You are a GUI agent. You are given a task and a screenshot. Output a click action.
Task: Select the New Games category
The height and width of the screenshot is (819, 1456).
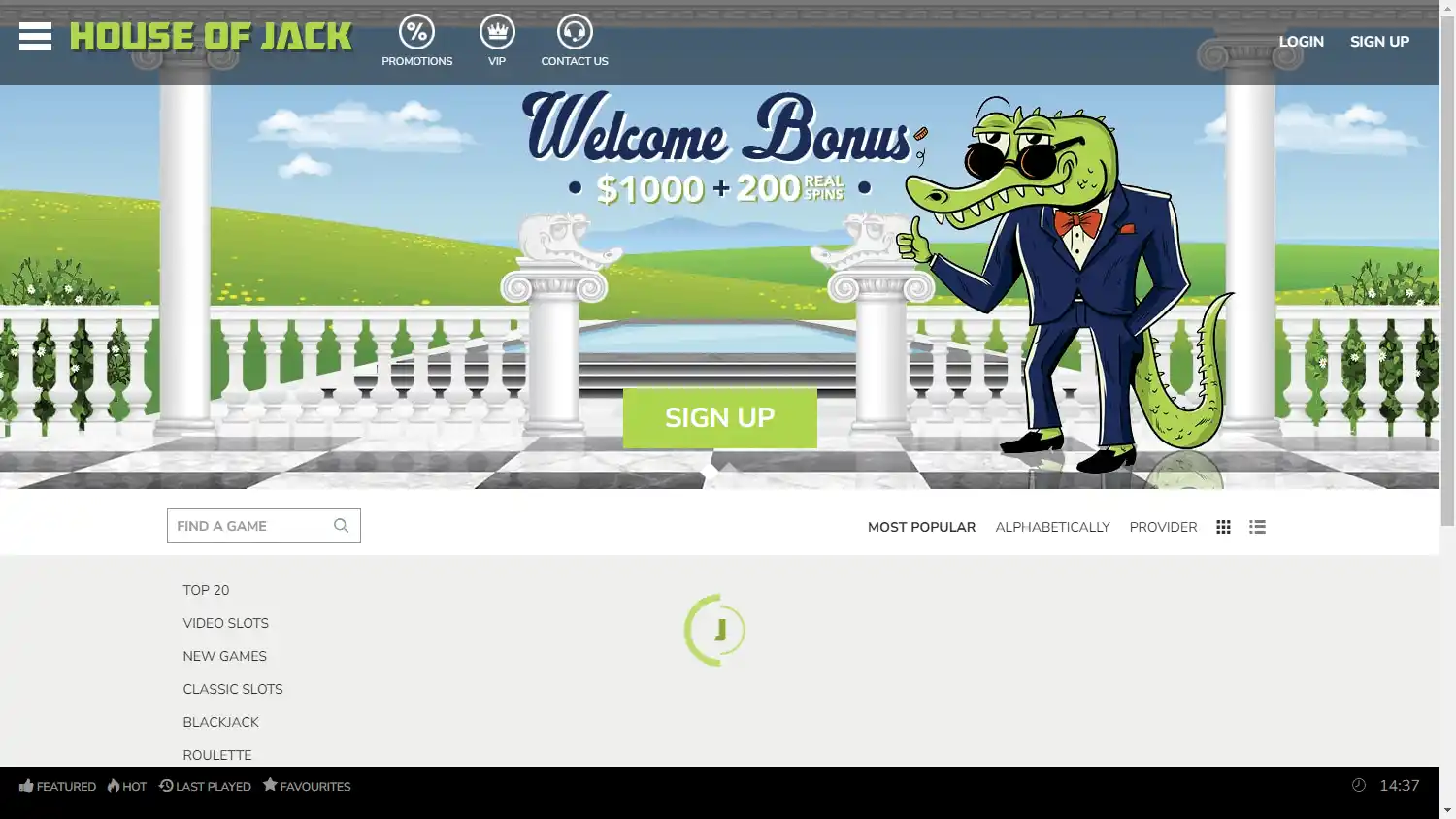pos(224,656)
